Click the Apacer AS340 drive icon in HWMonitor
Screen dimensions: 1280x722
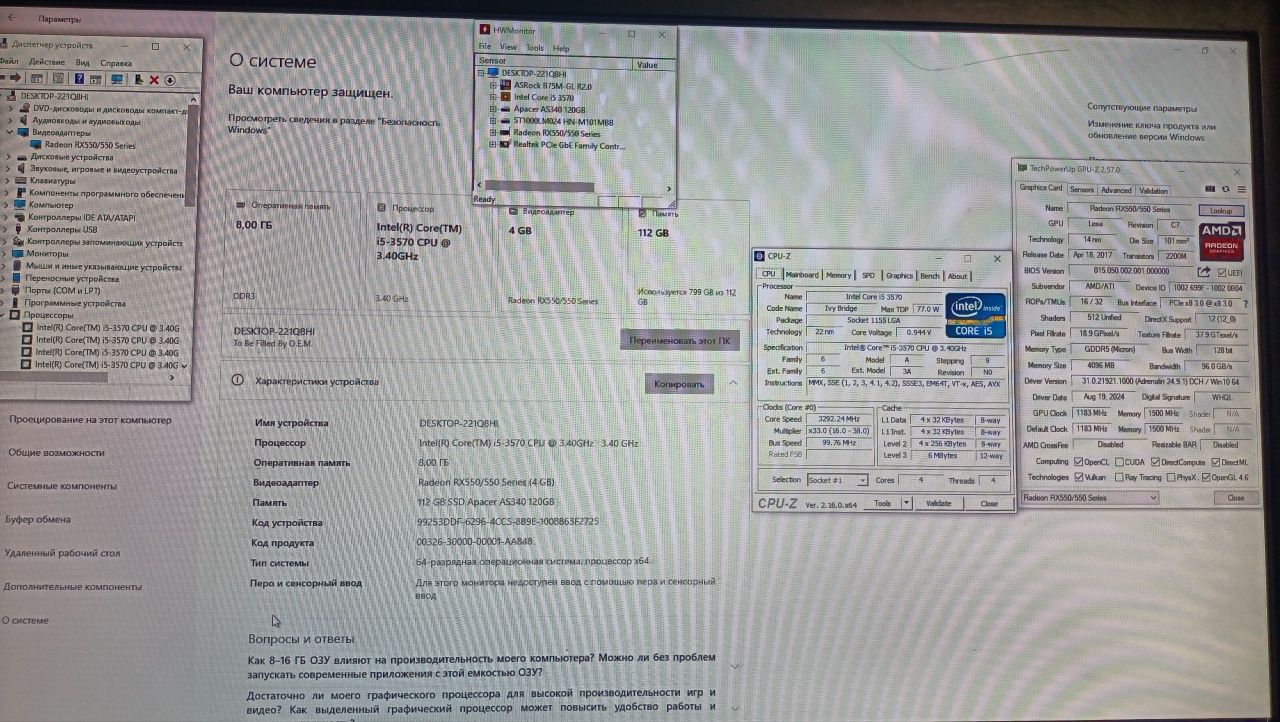506,109
